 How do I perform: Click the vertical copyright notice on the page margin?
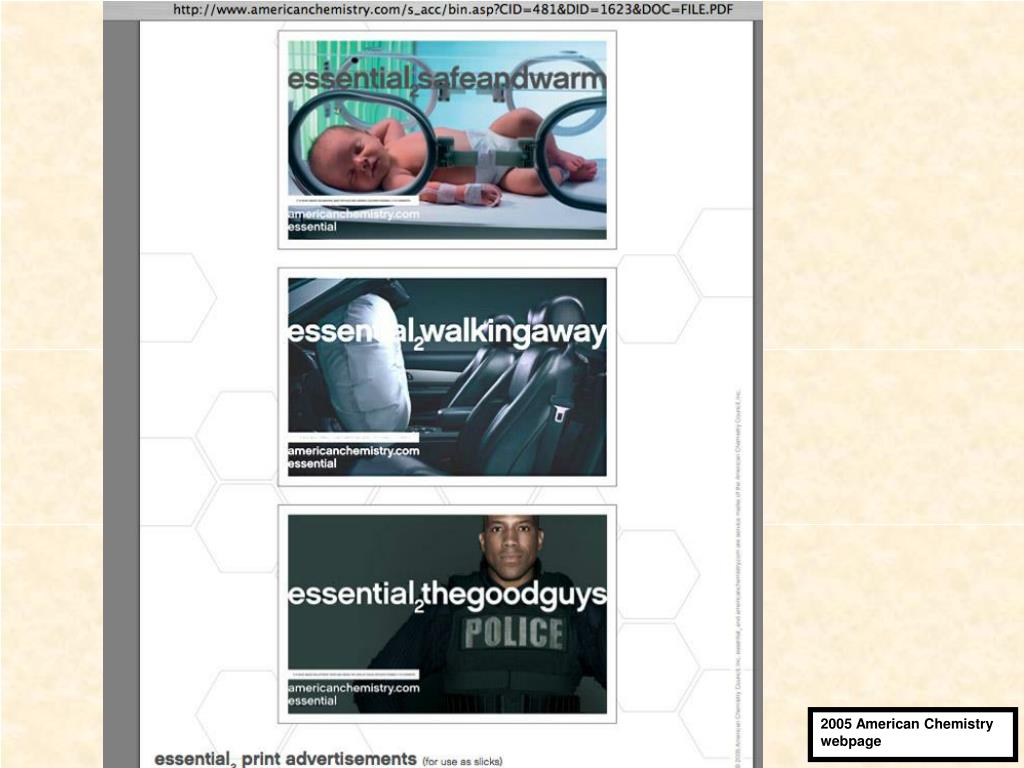point(739,577)
